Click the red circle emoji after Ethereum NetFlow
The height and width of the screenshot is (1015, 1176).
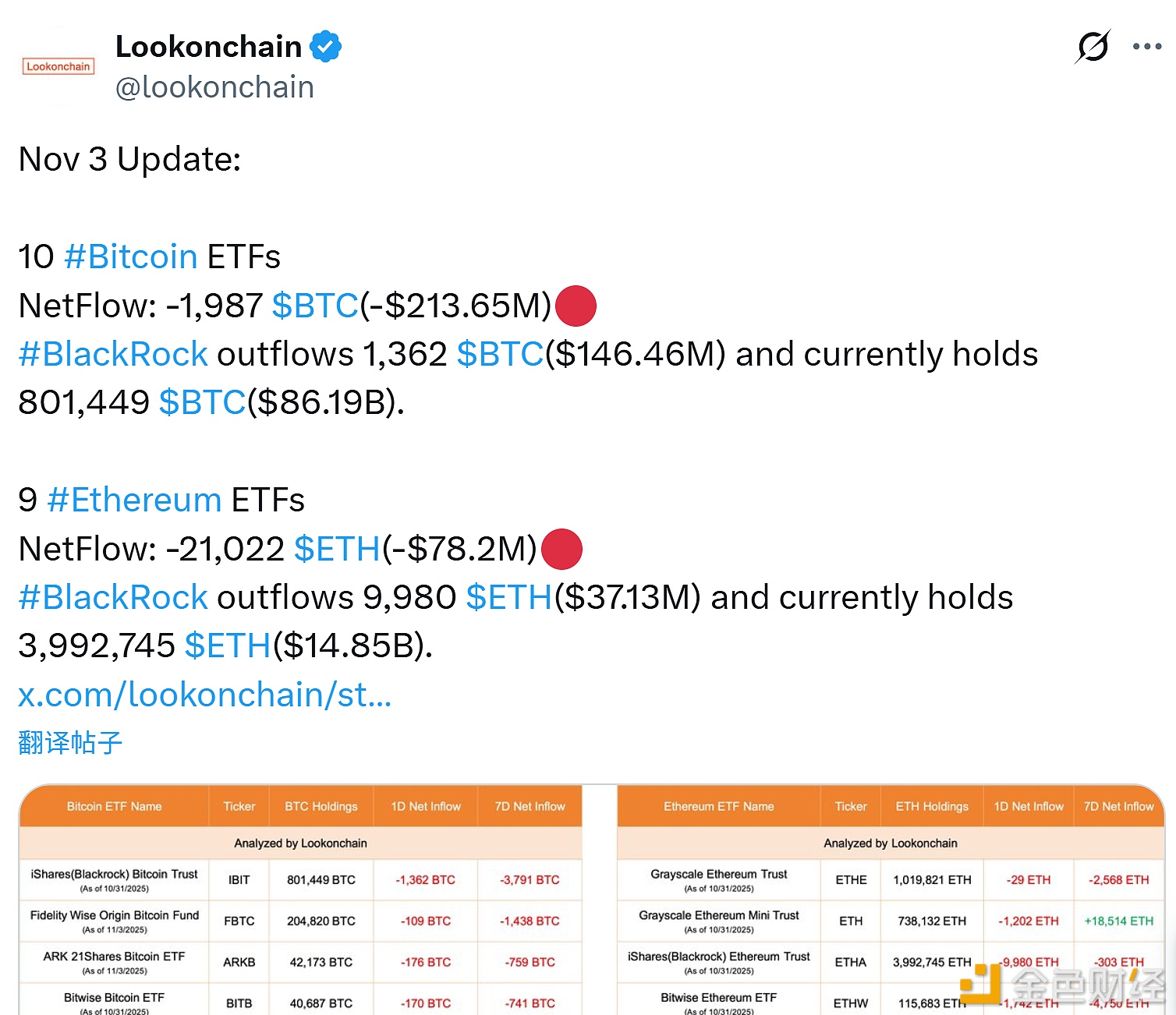pos(561,549)
